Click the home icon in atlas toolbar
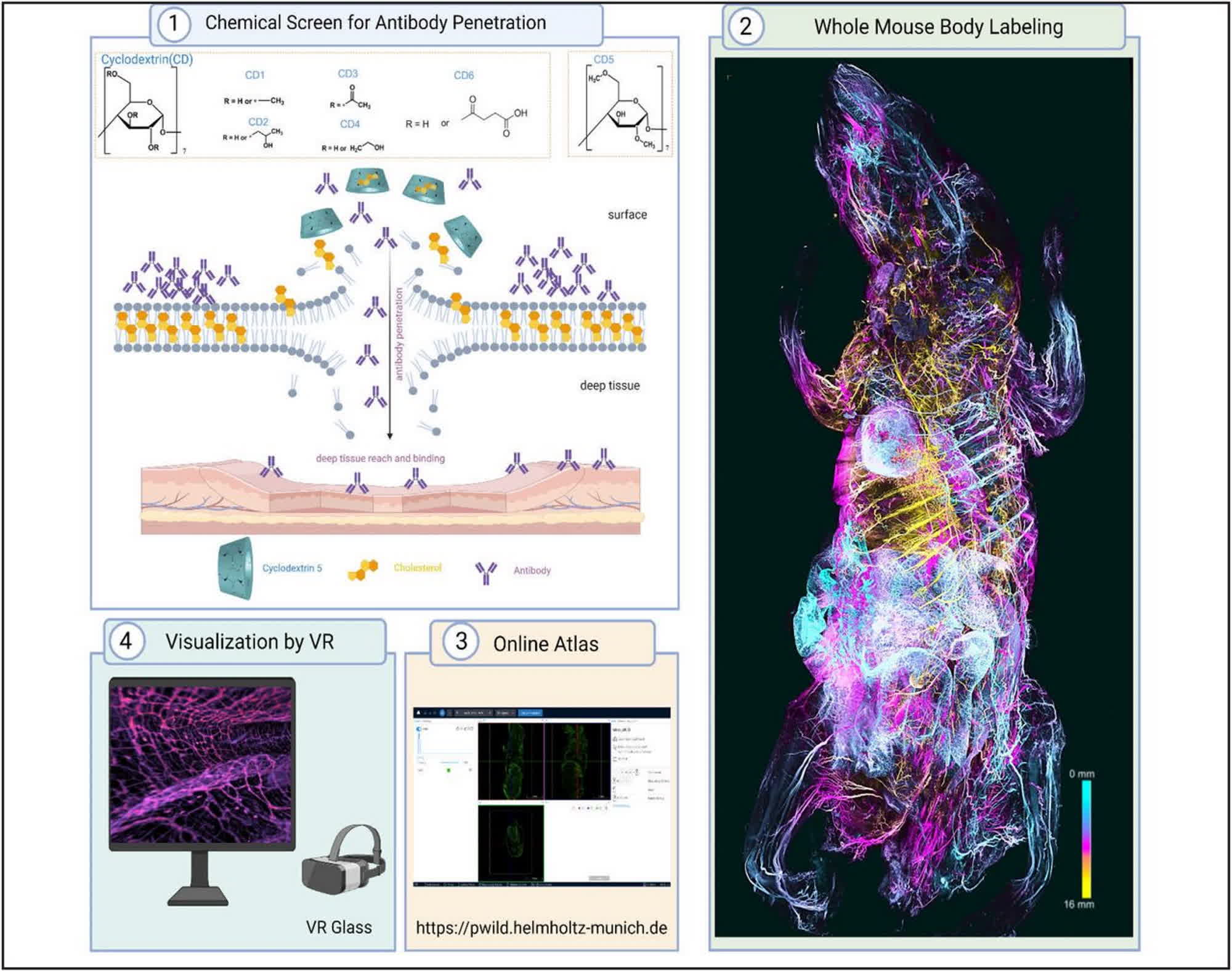 coord(418,713)
